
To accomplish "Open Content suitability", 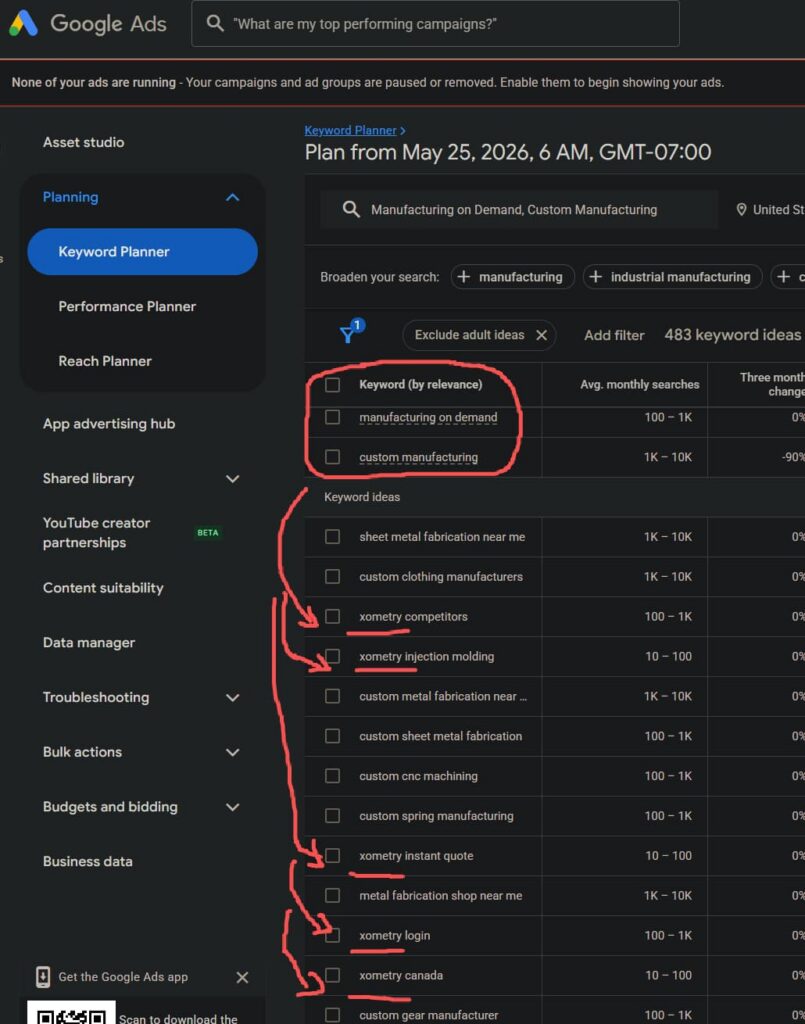I will tap(103, 588).
